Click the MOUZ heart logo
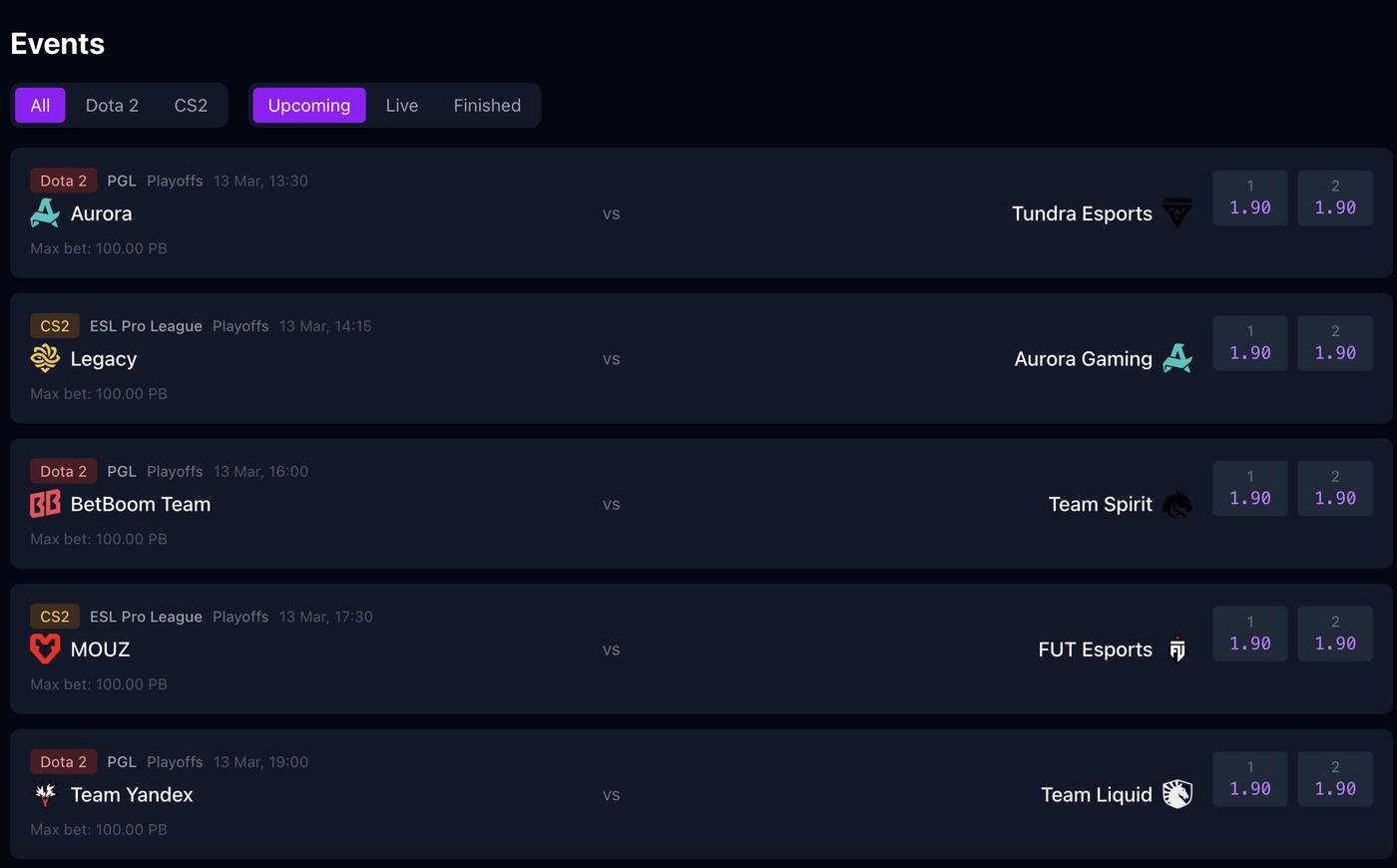Viewport: 1397px width, 868px height. pos(45,650)
